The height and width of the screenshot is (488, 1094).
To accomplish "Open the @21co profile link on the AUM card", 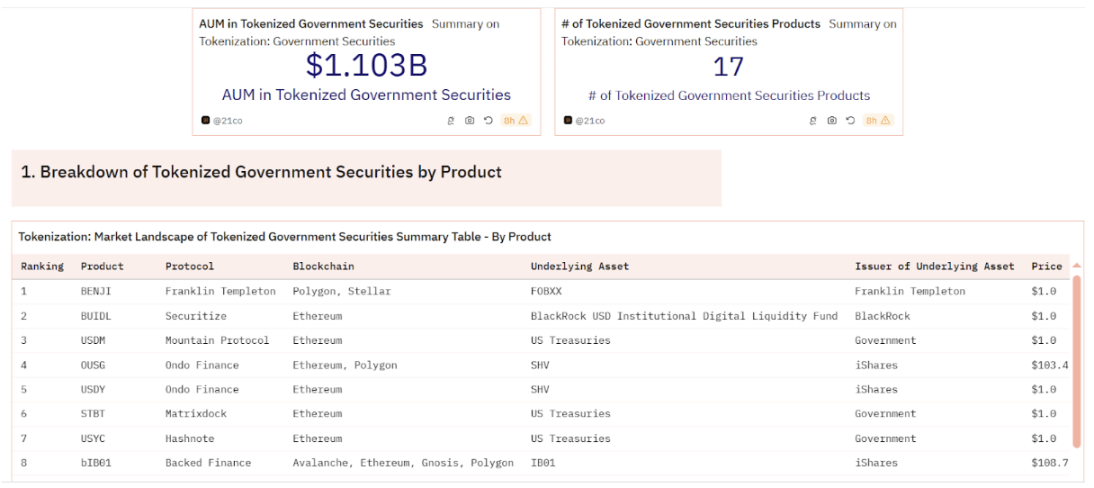I will pos(228,121).
